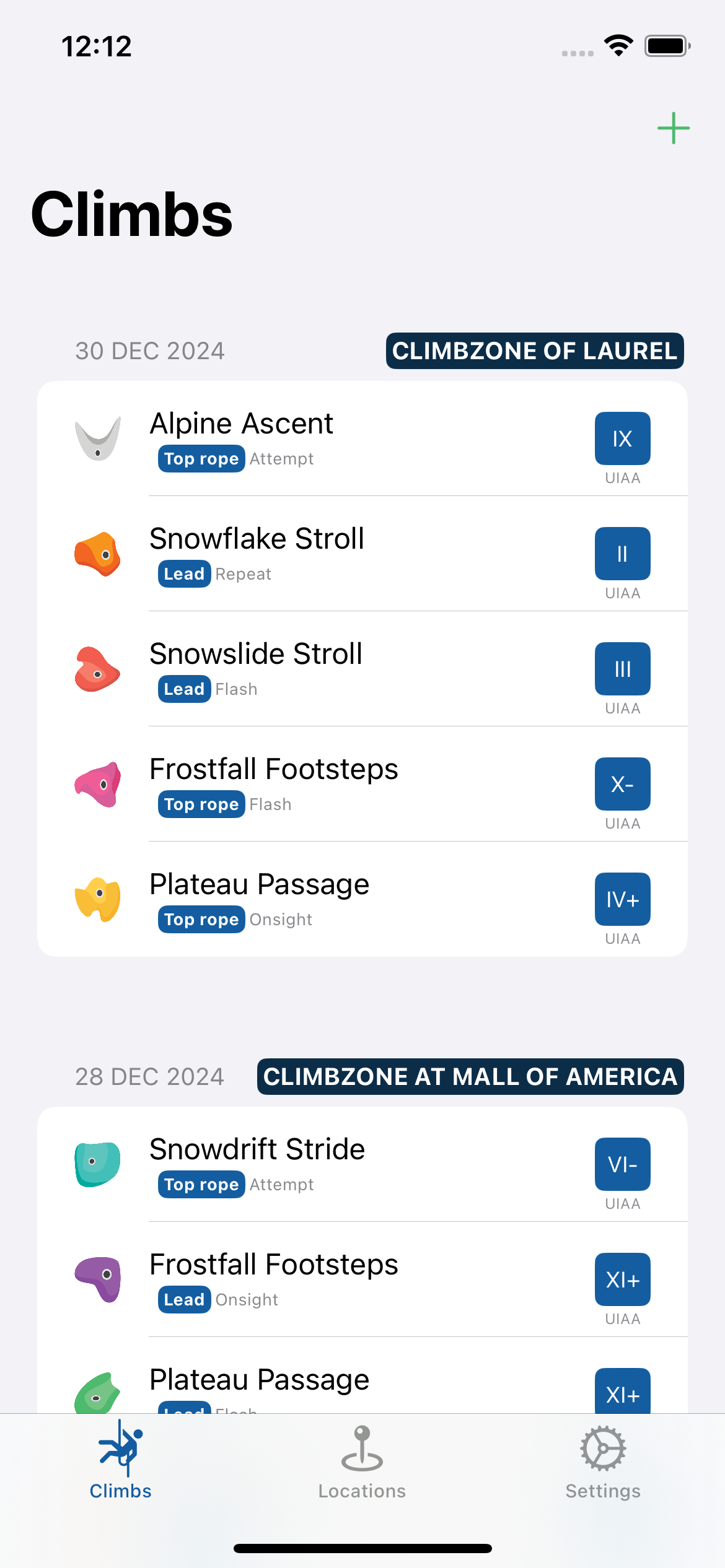Tap the teal hold icon beside Snowdrift Stride
The width and height of the screenshot is (725, 1568).
pyautogui.click(x=97, y=1164)
